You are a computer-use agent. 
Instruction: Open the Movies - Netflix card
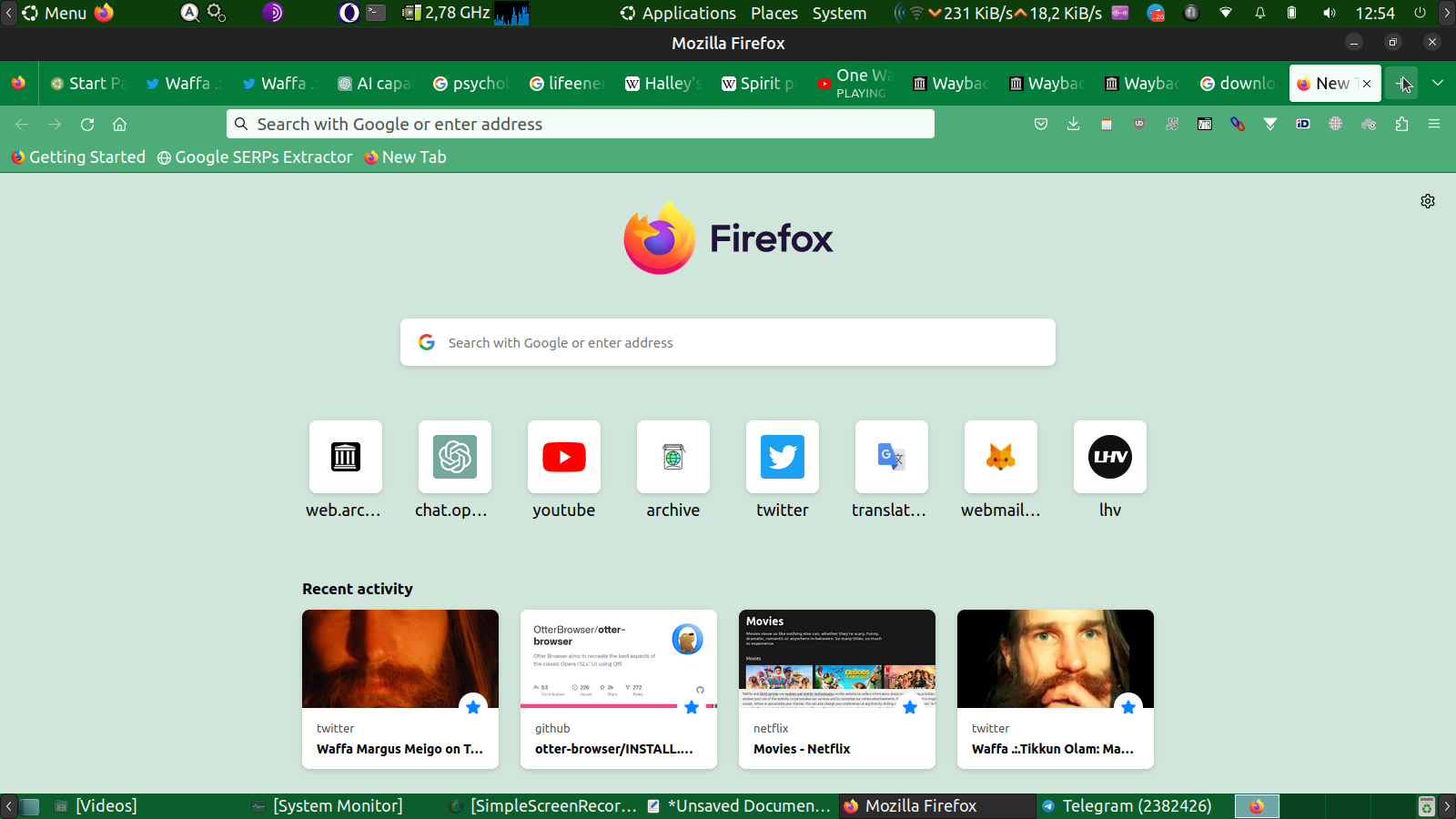click(x=837, y=689)
